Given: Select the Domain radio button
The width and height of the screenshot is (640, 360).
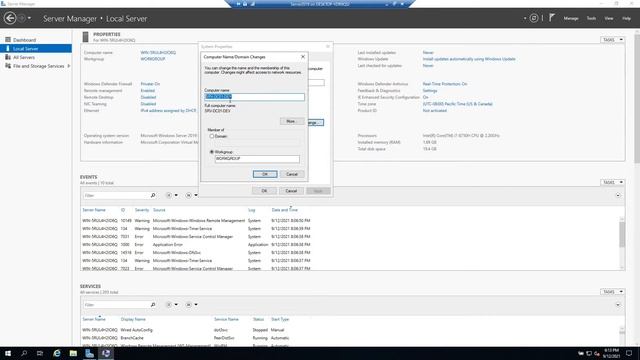Looking at the screenshot, I should point(212,136).
